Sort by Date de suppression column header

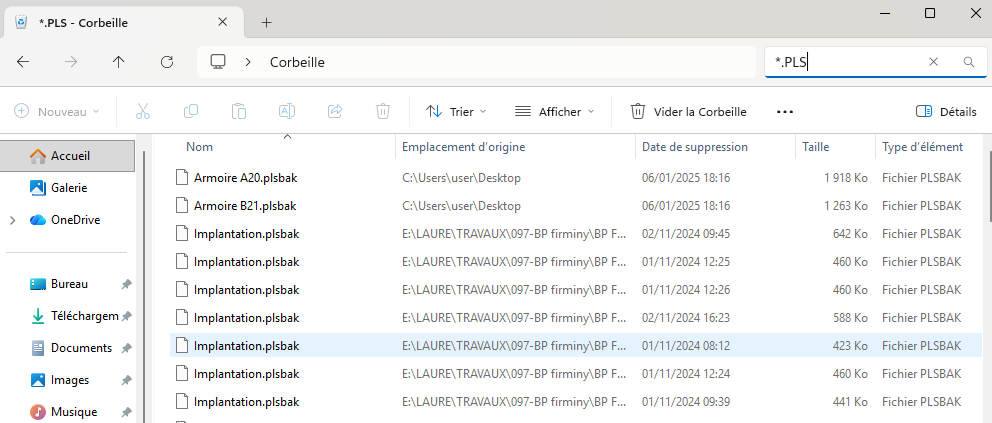[695, 147]
